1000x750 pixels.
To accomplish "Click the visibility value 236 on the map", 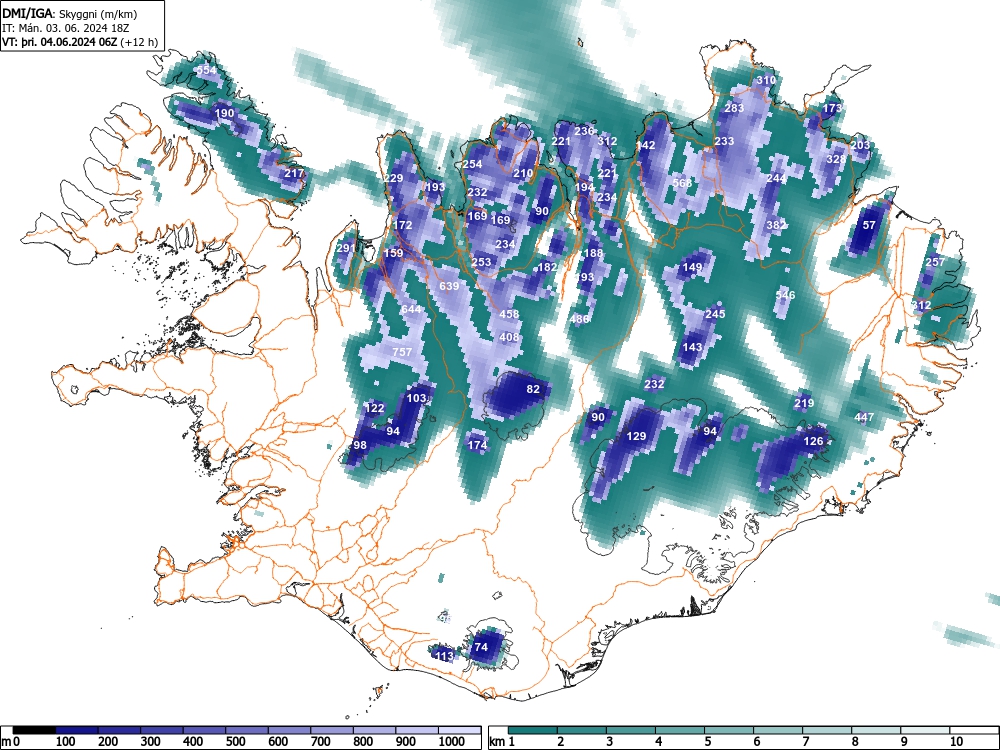I will tap(584, 131).
